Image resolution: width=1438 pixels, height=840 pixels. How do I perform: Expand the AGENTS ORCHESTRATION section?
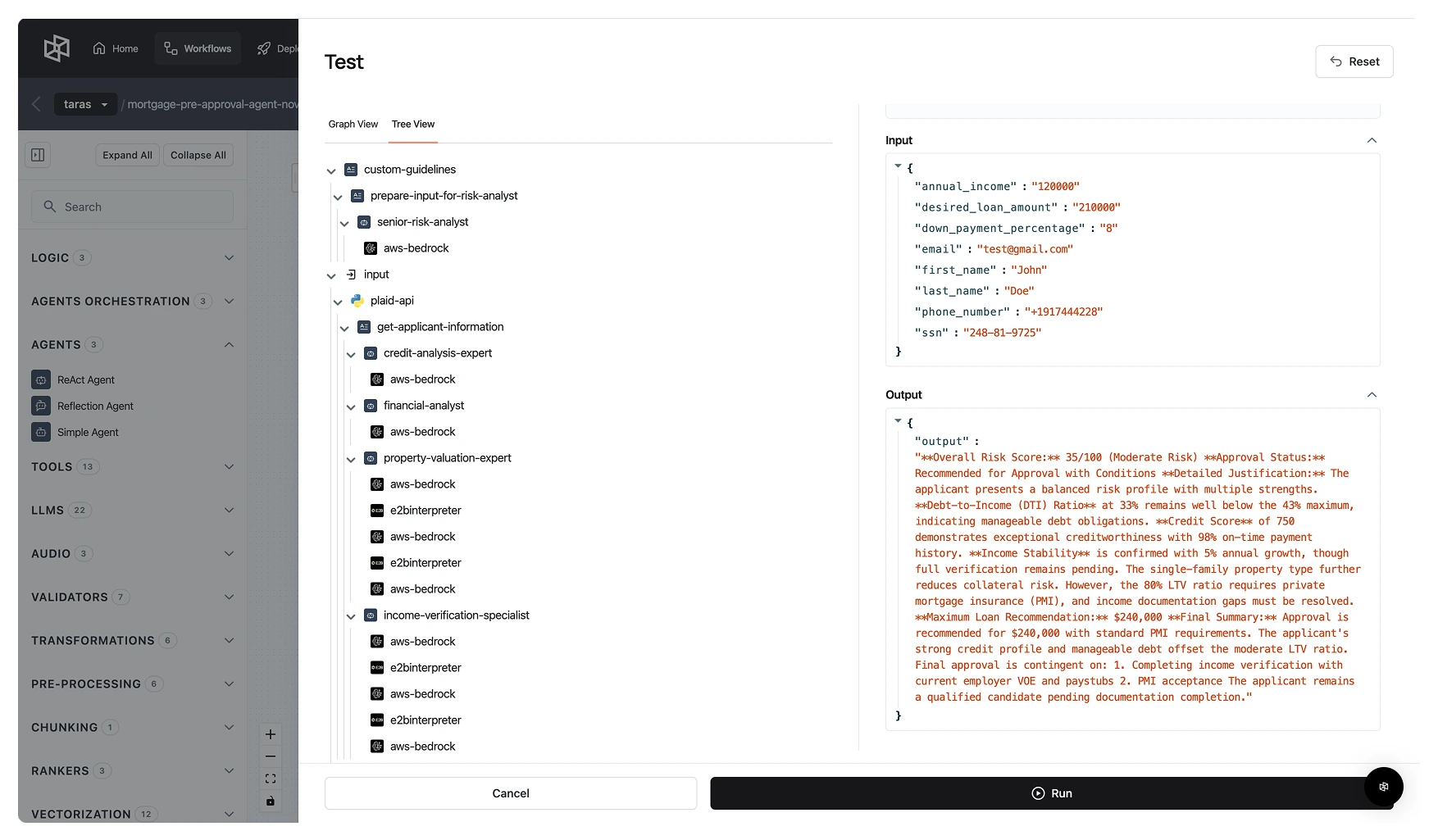133,301
